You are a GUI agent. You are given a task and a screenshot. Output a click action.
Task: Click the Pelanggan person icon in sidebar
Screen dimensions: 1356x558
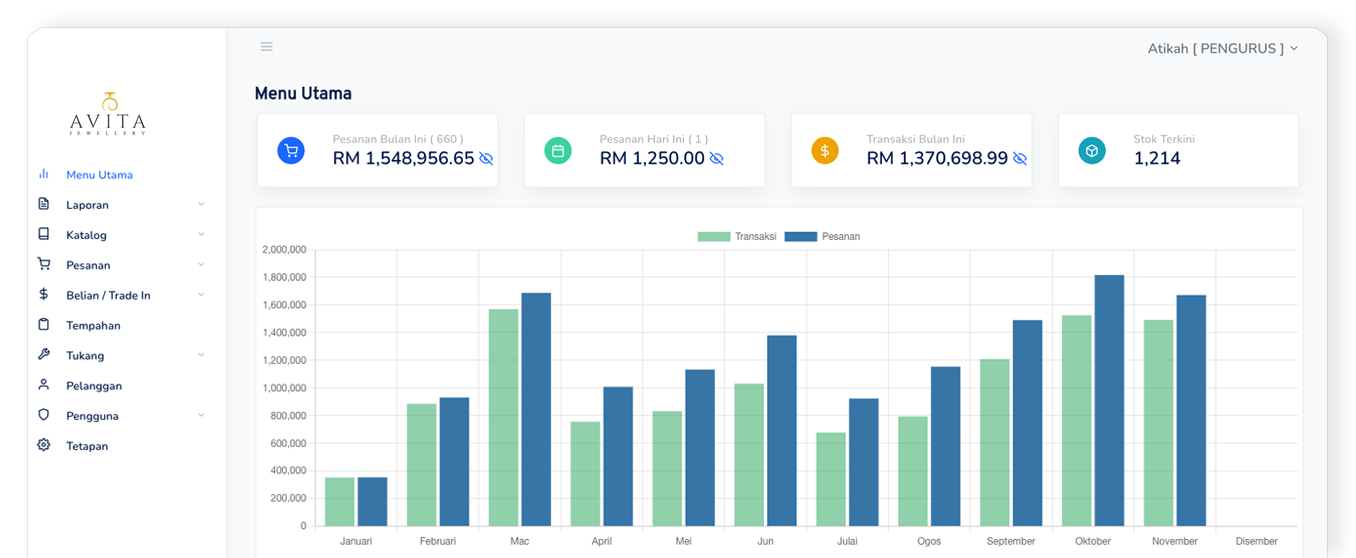click(43, 385)
